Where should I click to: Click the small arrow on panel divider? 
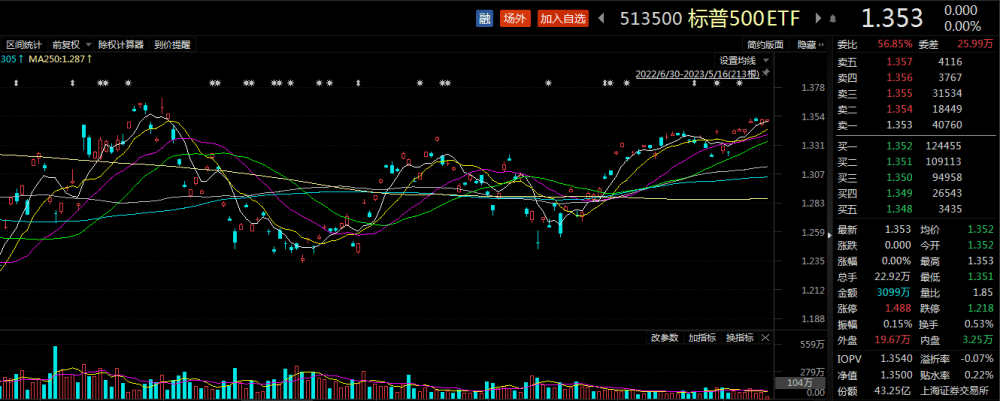coord(829,236)
